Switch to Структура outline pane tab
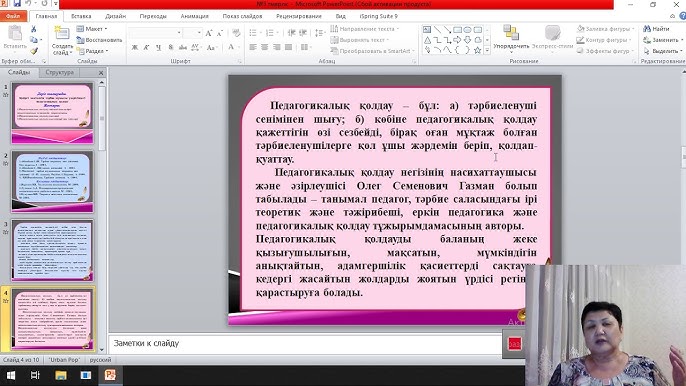Viewport: 686px width, 386px height. point(60,72)
